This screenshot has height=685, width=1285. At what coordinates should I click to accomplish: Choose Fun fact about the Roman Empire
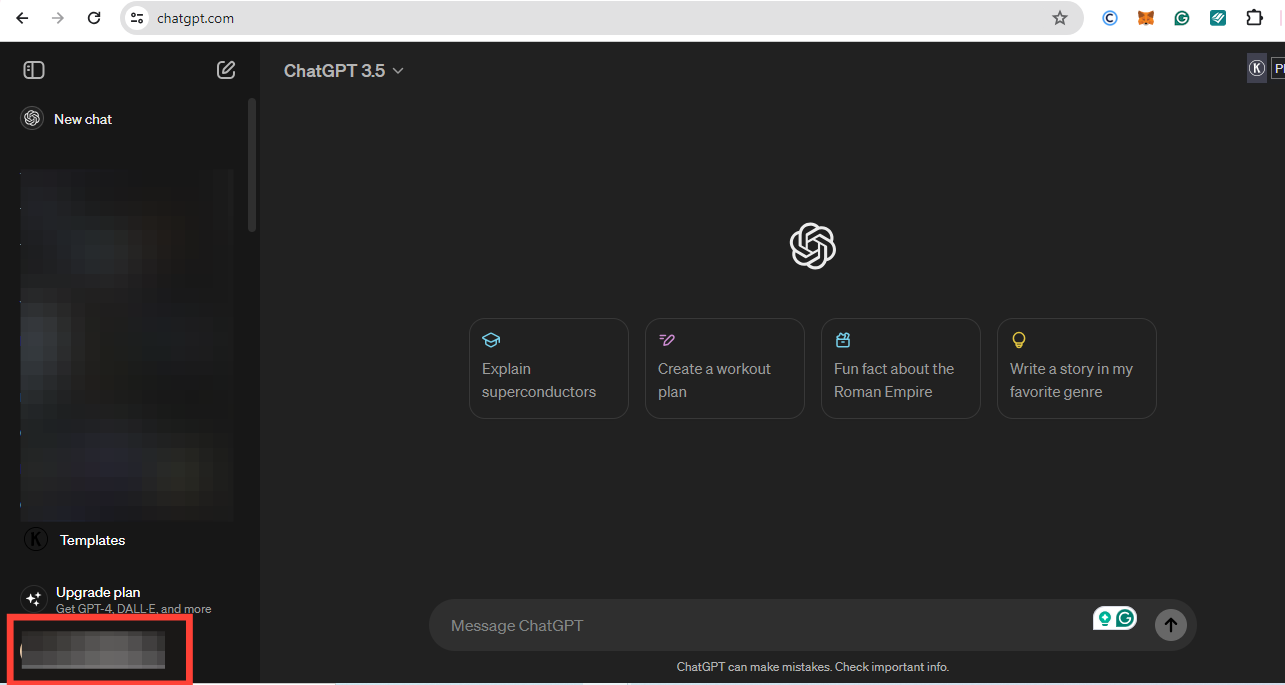click(x=901, y=368)
